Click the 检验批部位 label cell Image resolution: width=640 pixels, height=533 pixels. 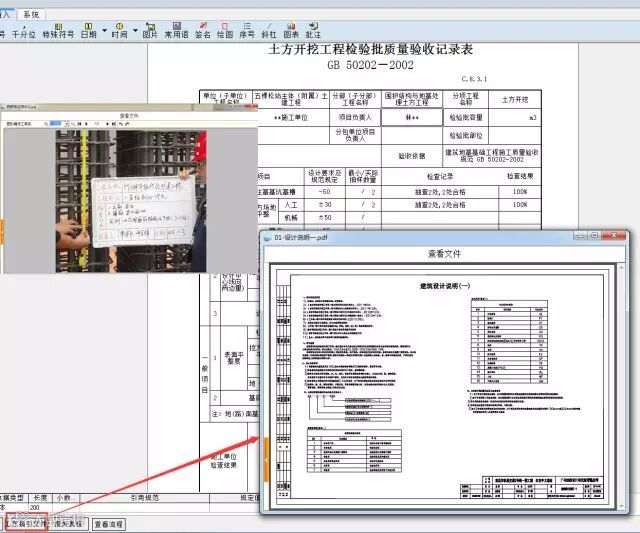466,135
